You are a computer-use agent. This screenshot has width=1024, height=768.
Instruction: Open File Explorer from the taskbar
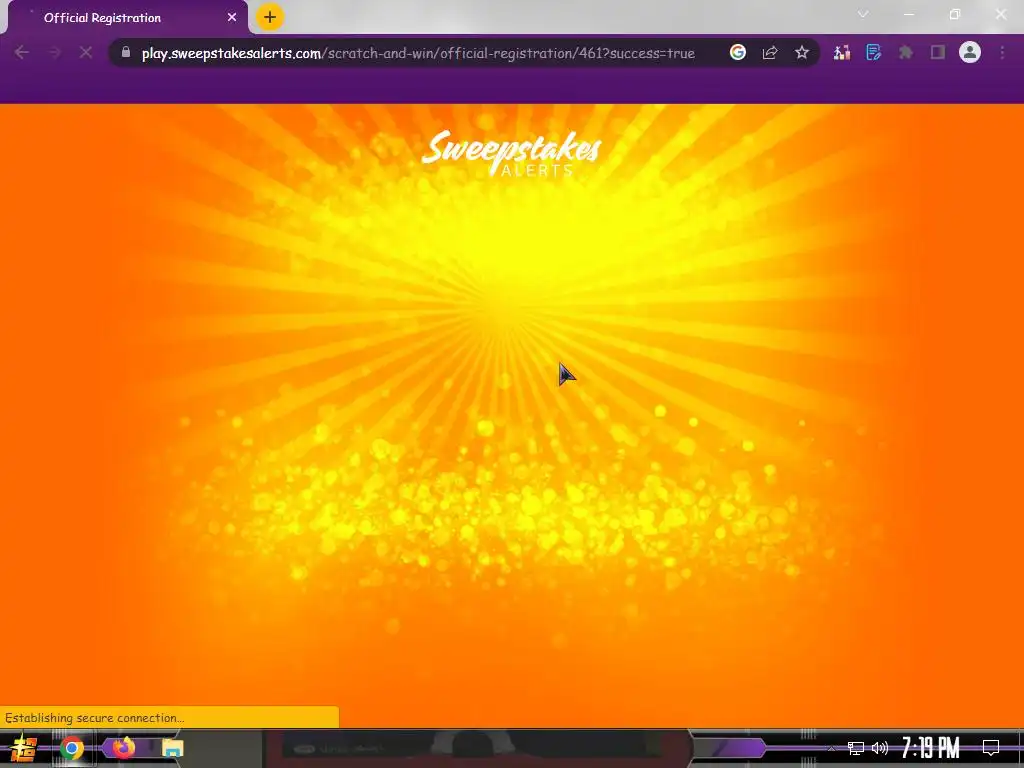click(172, 748)
